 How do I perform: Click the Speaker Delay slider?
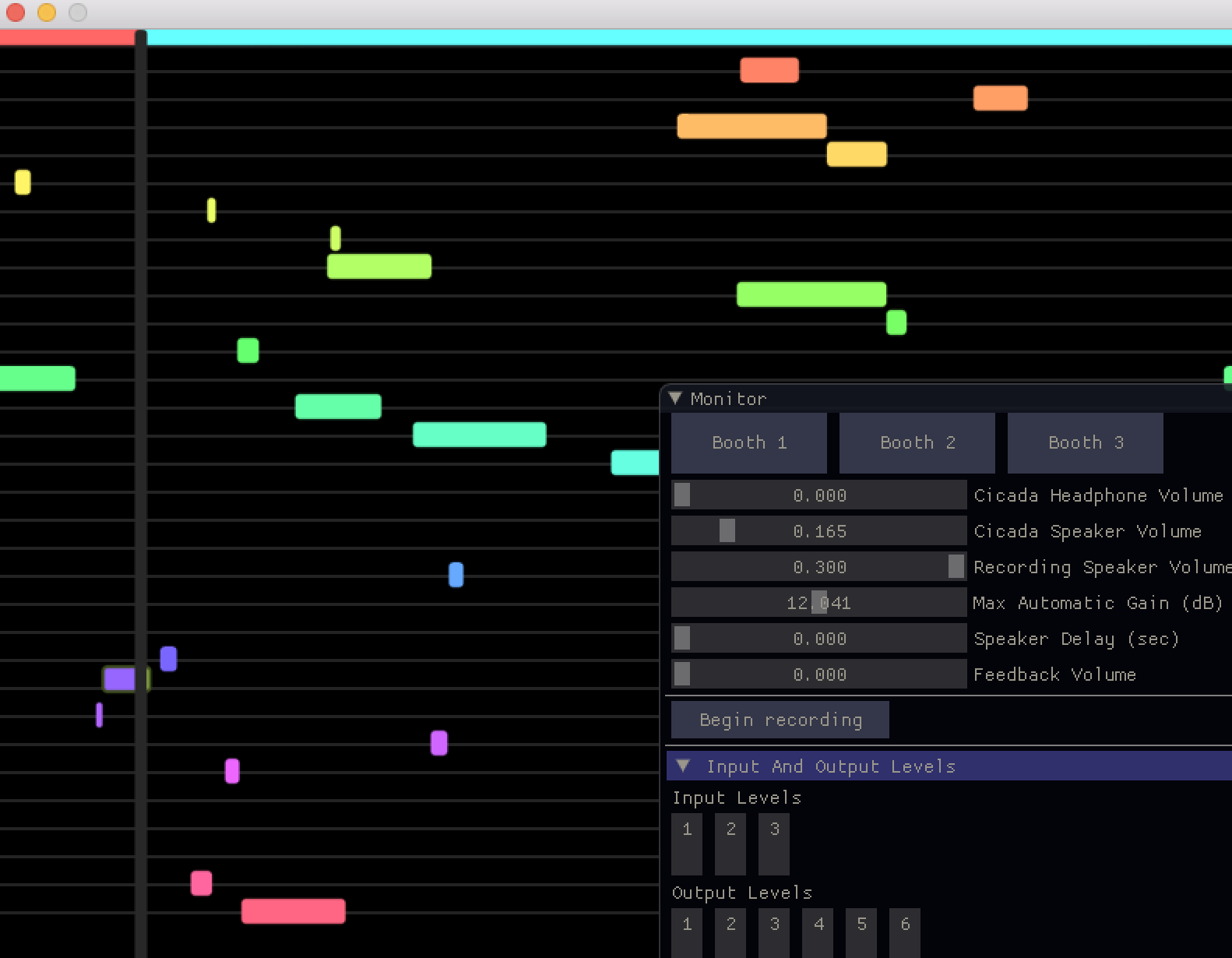pos(818,639)
